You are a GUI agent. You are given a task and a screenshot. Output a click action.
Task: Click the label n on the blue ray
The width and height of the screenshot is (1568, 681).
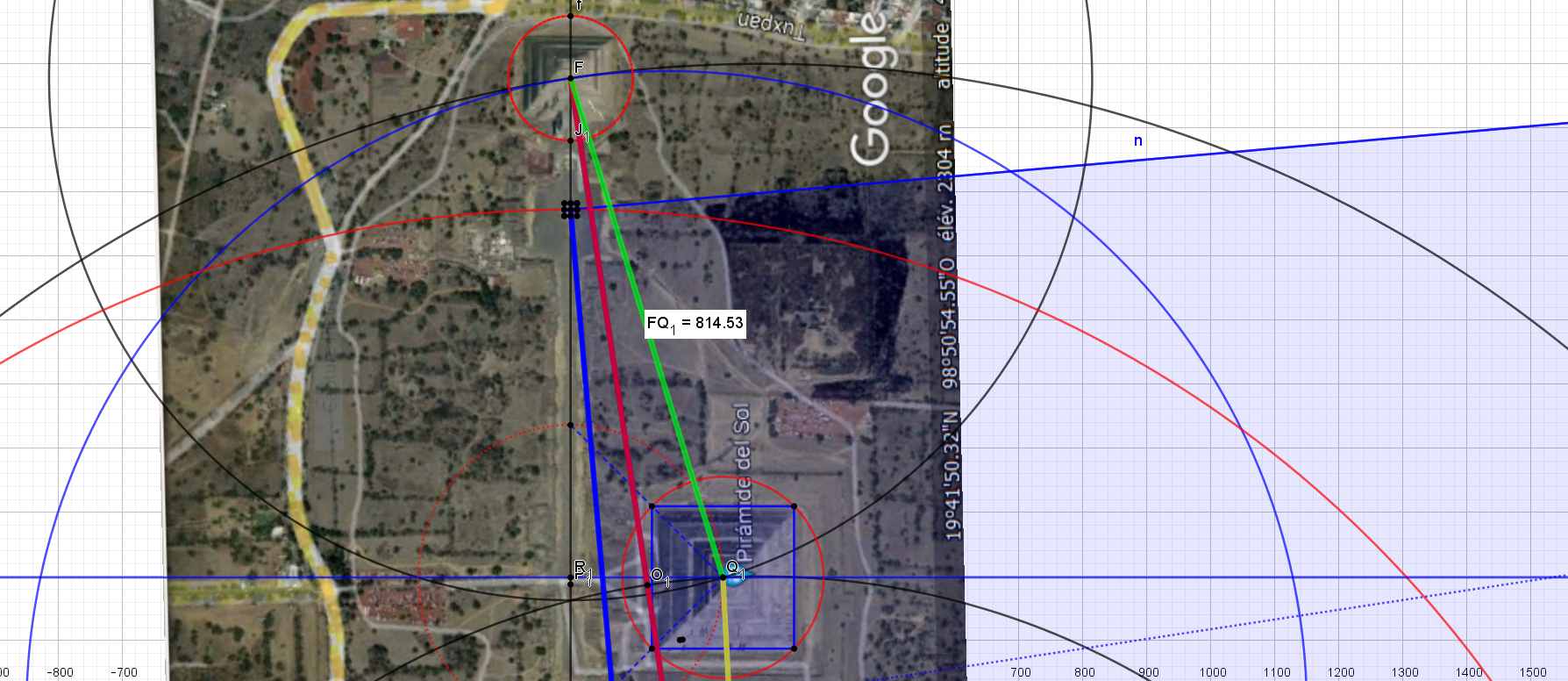pyautogui.click(x=1138, y=140)
